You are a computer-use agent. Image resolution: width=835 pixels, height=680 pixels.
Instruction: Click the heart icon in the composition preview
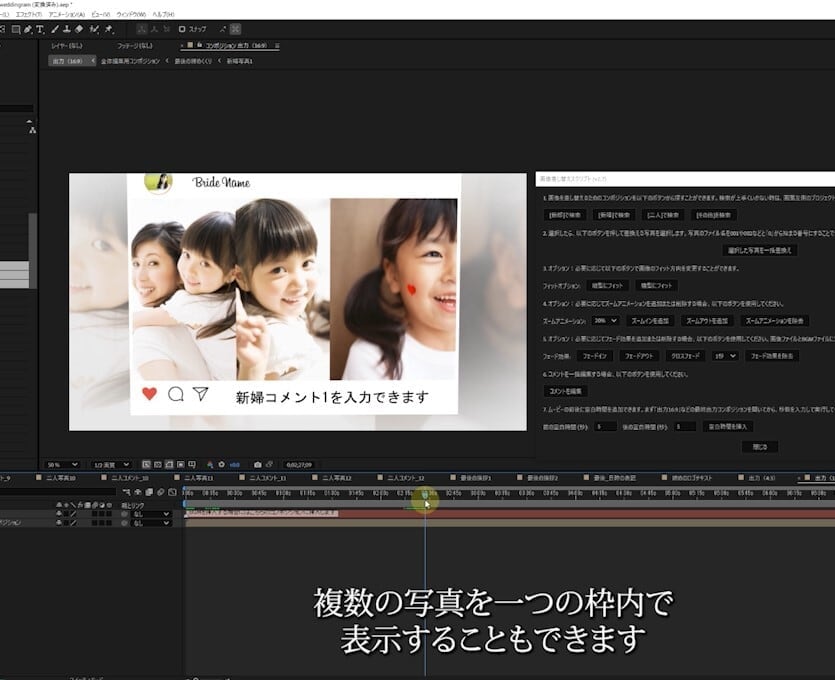click(x=150, y=394)
